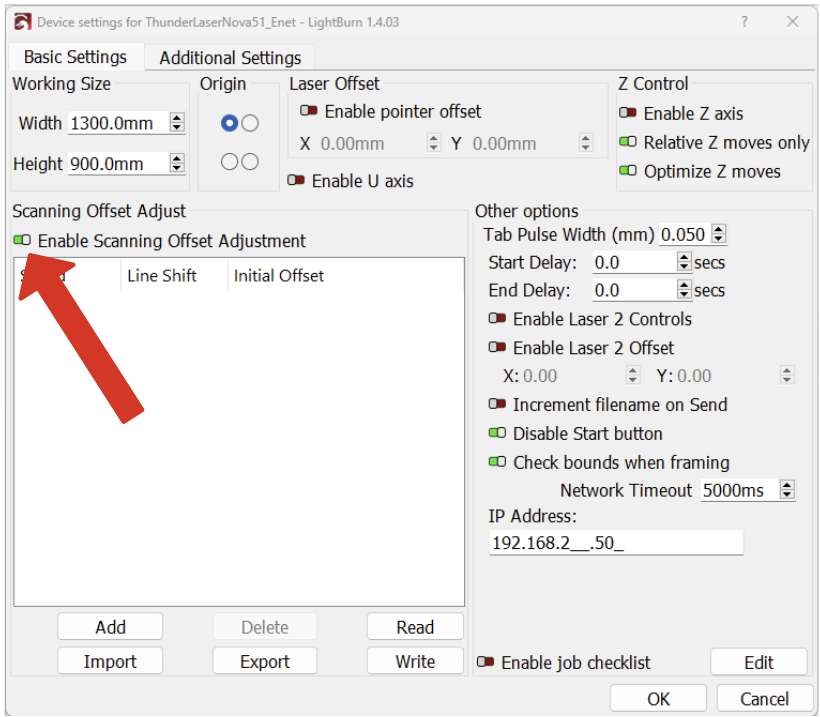Toggle Enable Laser 2 Controls switch
This screenshot has height=717, width=820.
(497, 318)
